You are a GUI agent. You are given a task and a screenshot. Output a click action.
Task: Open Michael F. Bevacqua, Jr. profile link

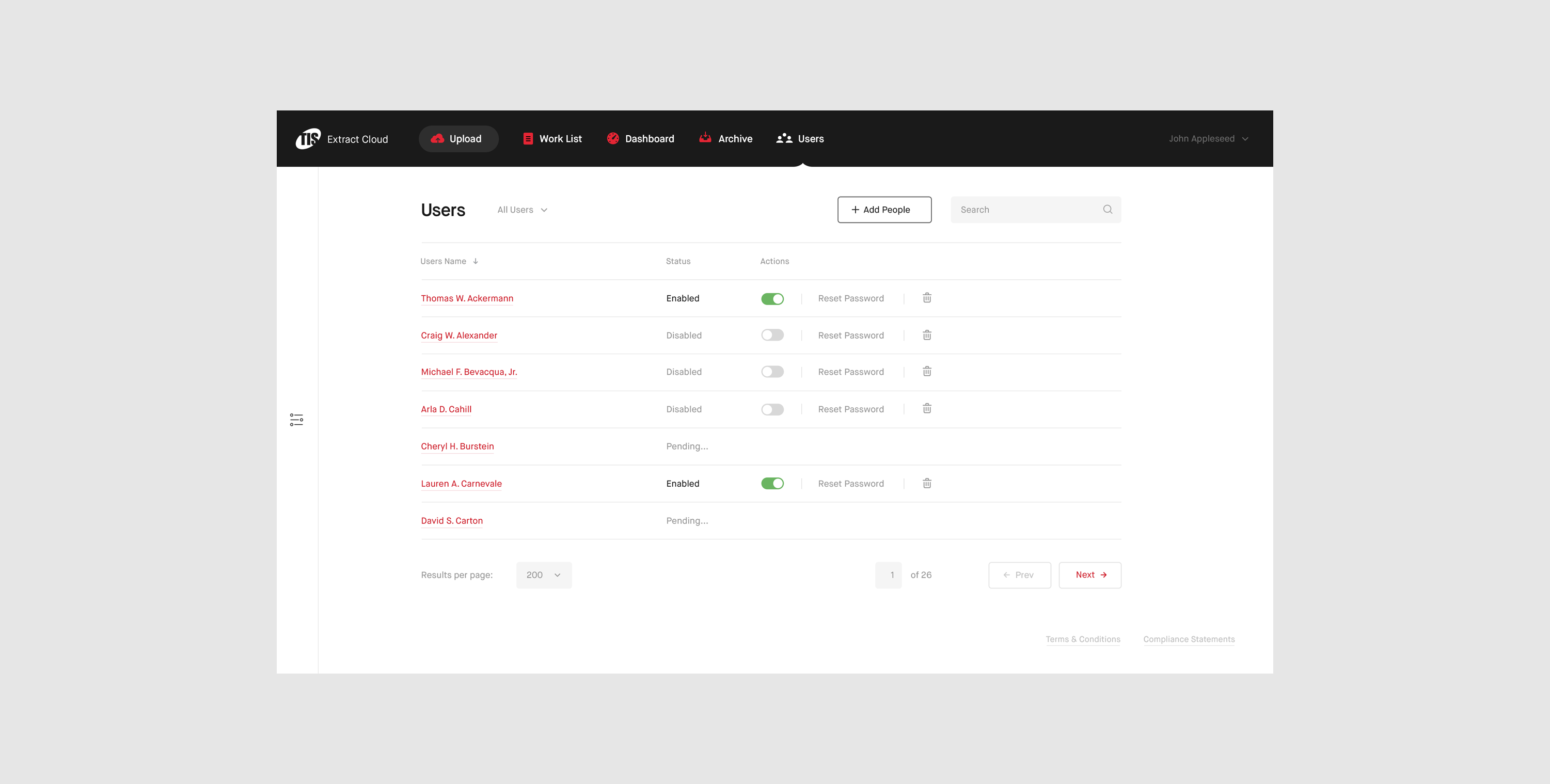point(469,372)
